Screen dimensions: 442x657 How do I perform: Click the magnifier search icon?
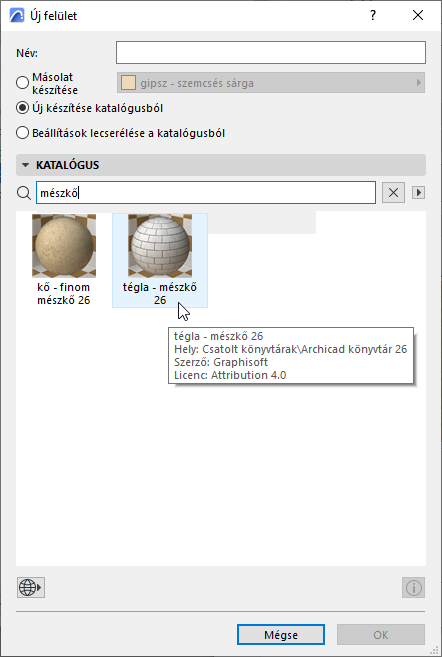tap(24, 193)
